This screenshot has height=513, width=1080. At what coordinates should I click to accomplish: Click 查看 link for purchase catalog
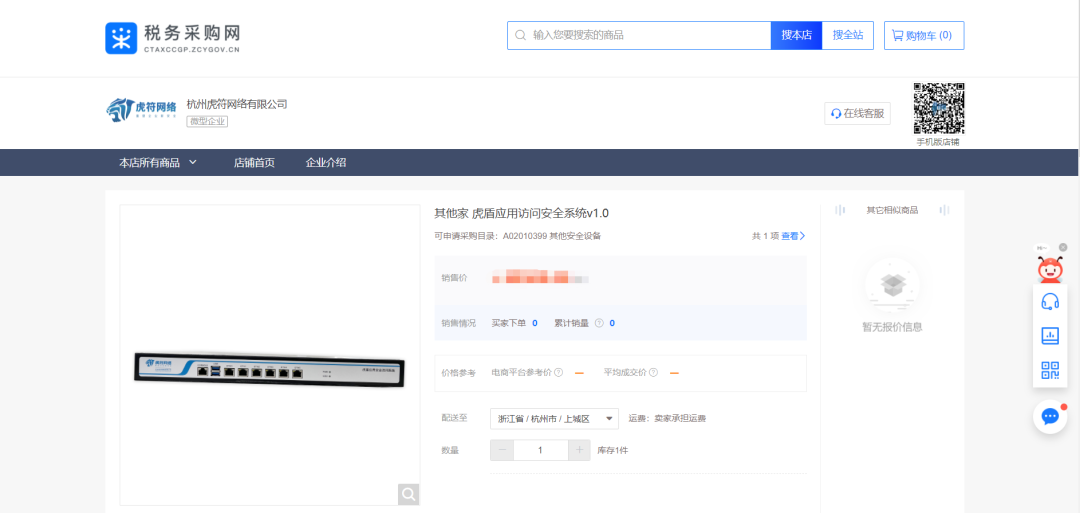793,235
